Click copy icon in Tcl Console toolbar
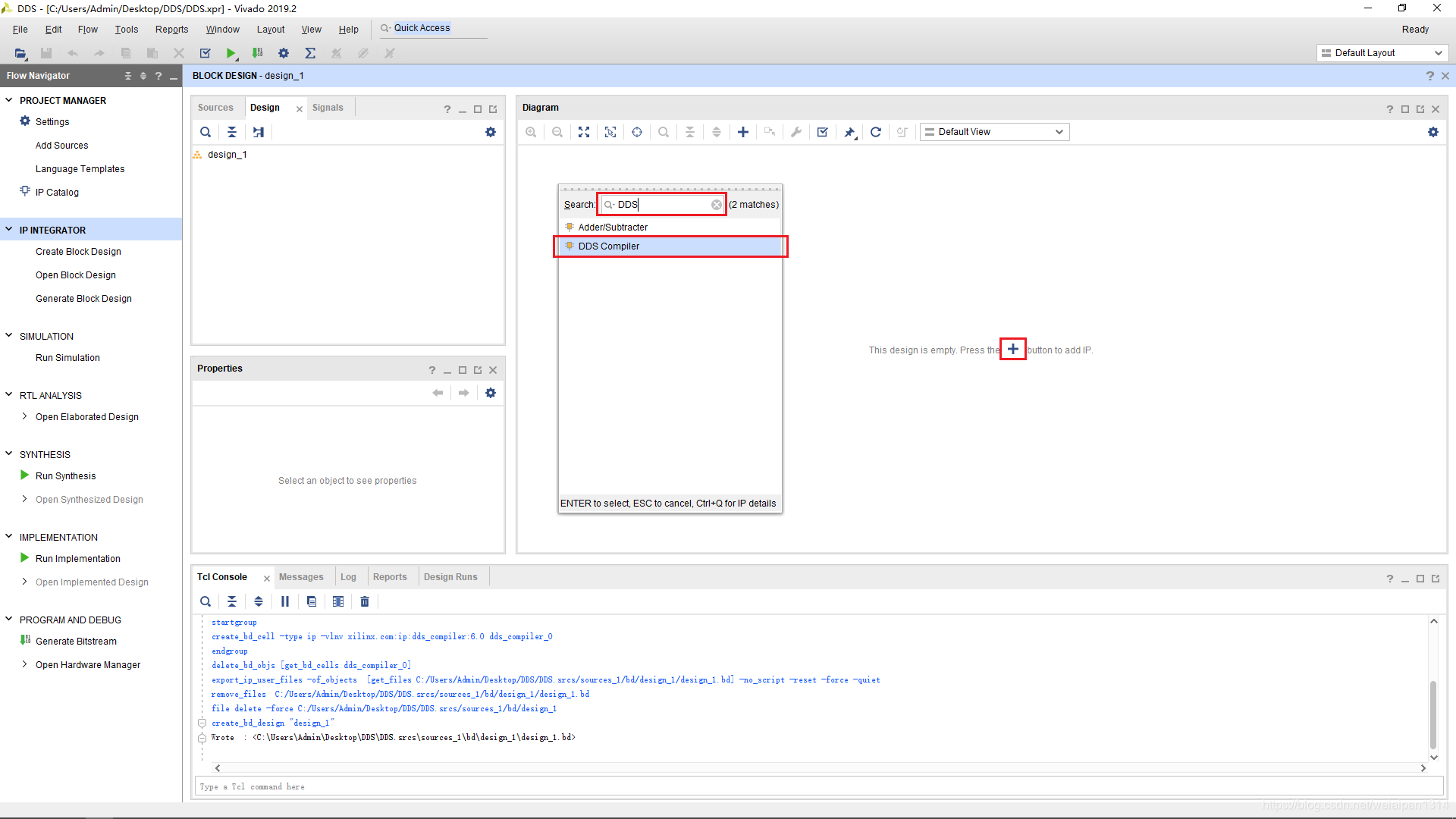The image size is (1456, 819). point(312,601)
